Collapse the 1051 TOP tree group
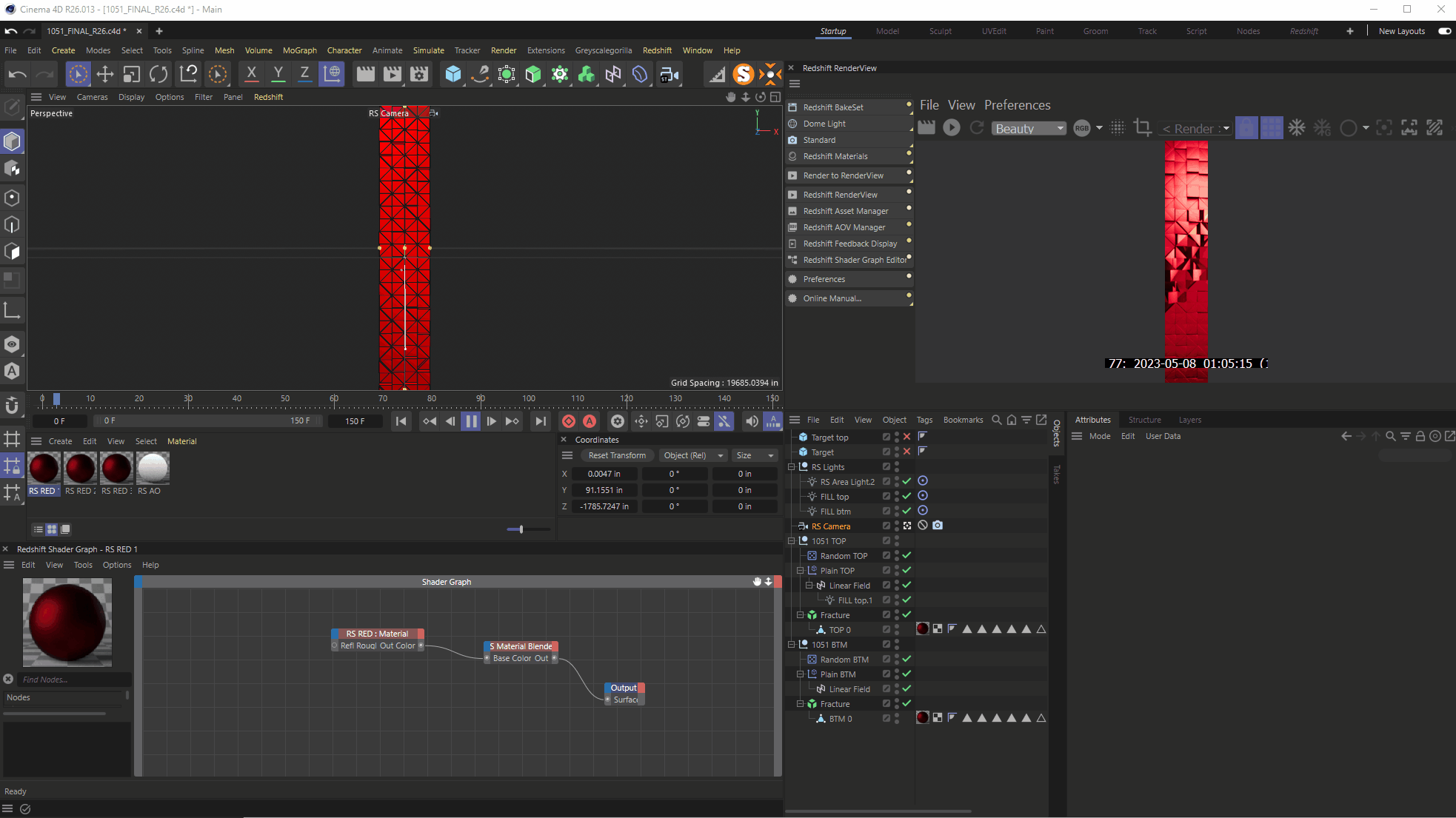This screenshot has height=818, width=1456. coord(792,541)
